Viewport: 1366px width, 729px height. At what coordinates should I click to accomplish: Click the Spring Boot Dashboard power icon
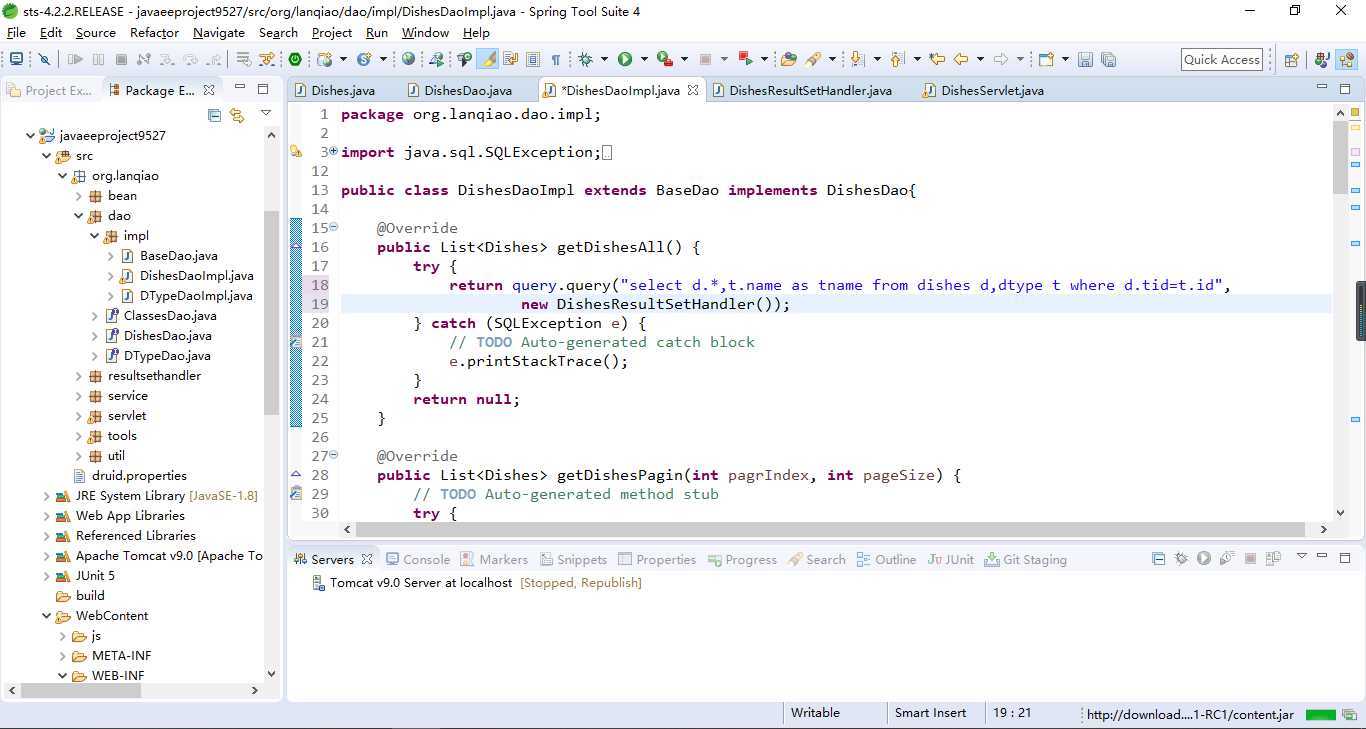[x=295, y=59]
